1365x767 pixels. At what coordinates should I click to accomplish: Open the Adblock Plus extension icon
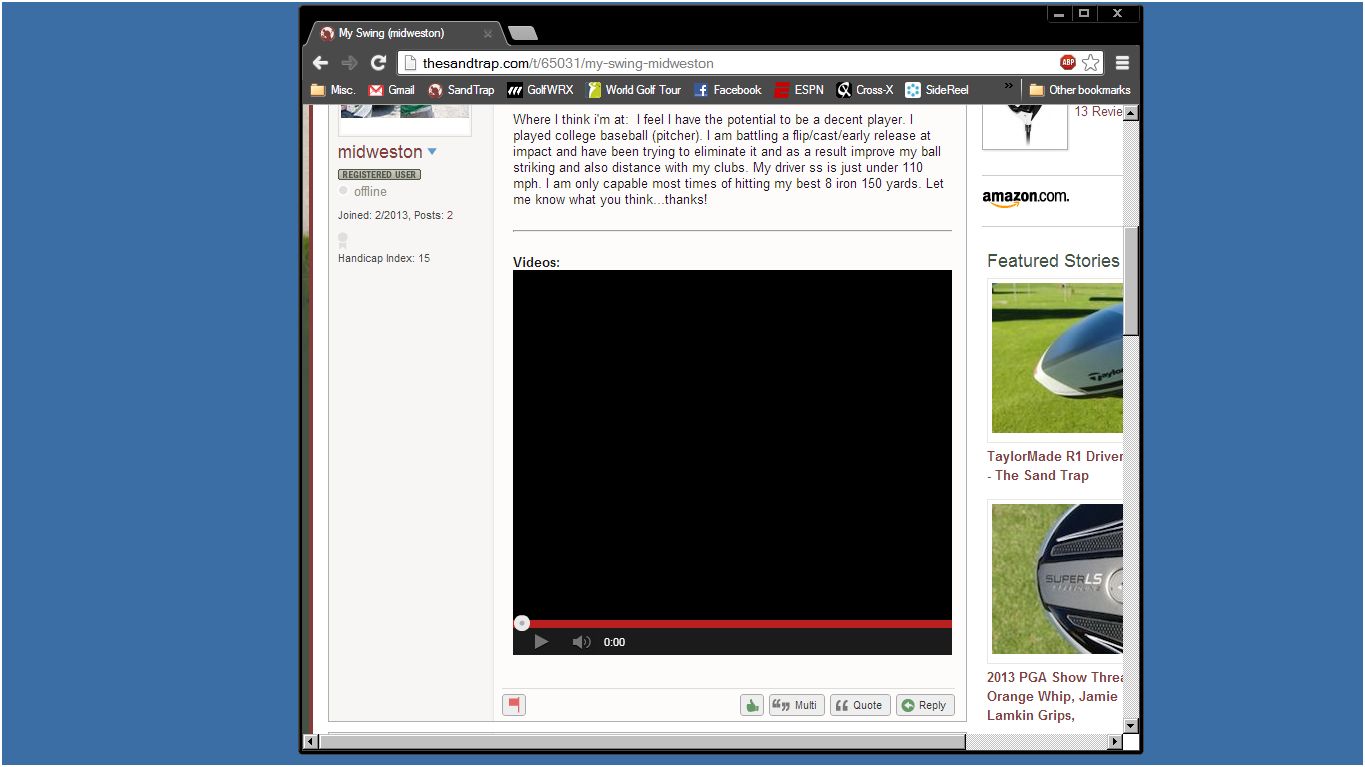coord(1068,63)
